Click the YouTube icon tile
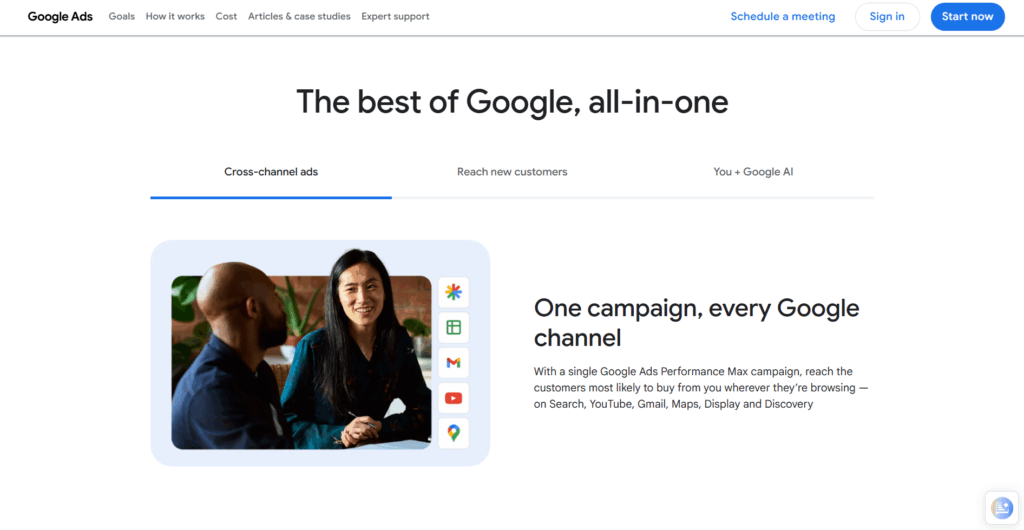Viewport: 1024px width, 530px height. click(x=453, y=398)
